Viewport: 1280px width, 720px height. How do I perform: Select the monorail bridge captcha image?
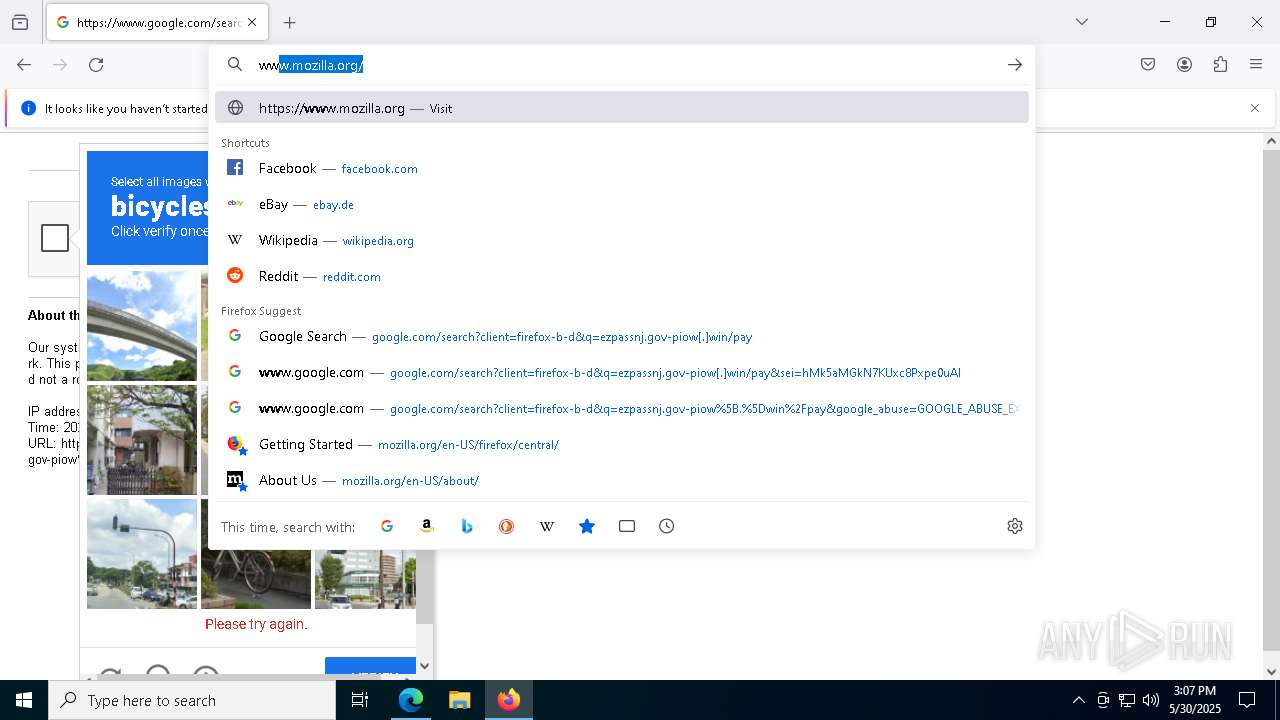(x=142, y=326)
